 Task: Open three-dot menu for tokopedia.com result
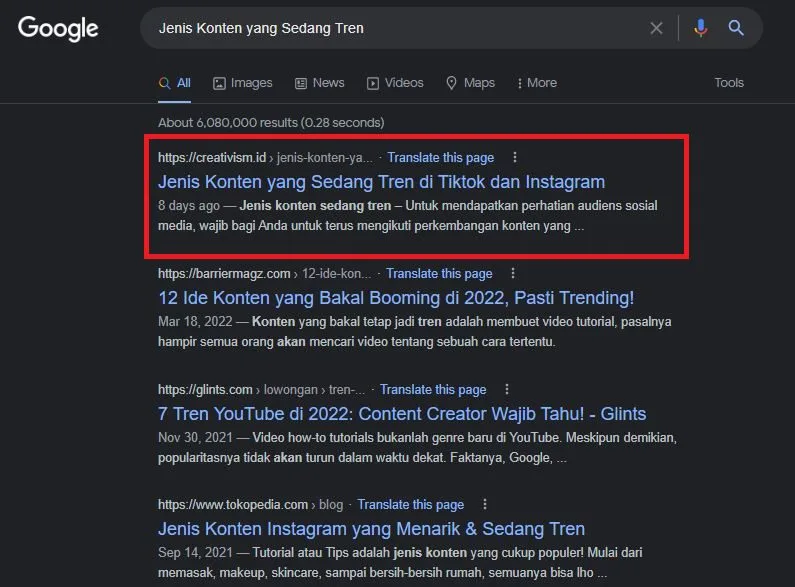coord(485,504)
